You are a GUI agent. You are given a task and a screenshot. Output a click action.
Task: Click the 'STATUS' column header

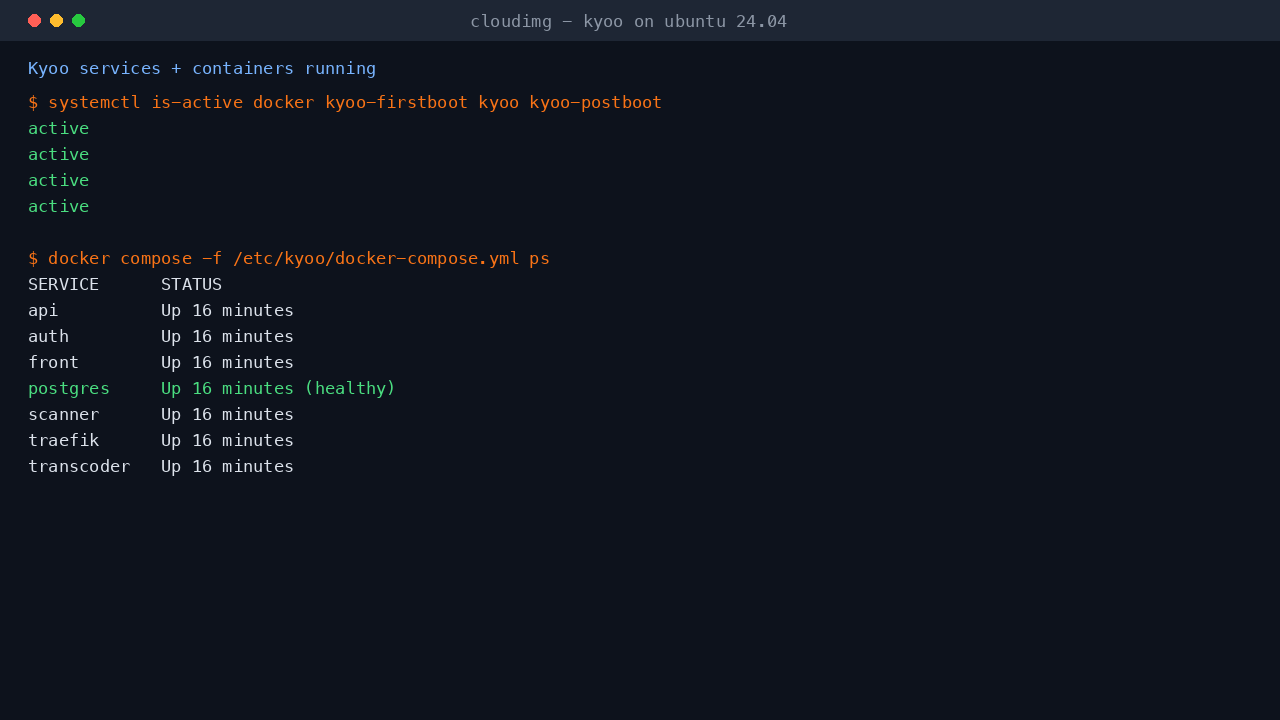[x=191, y=284]
